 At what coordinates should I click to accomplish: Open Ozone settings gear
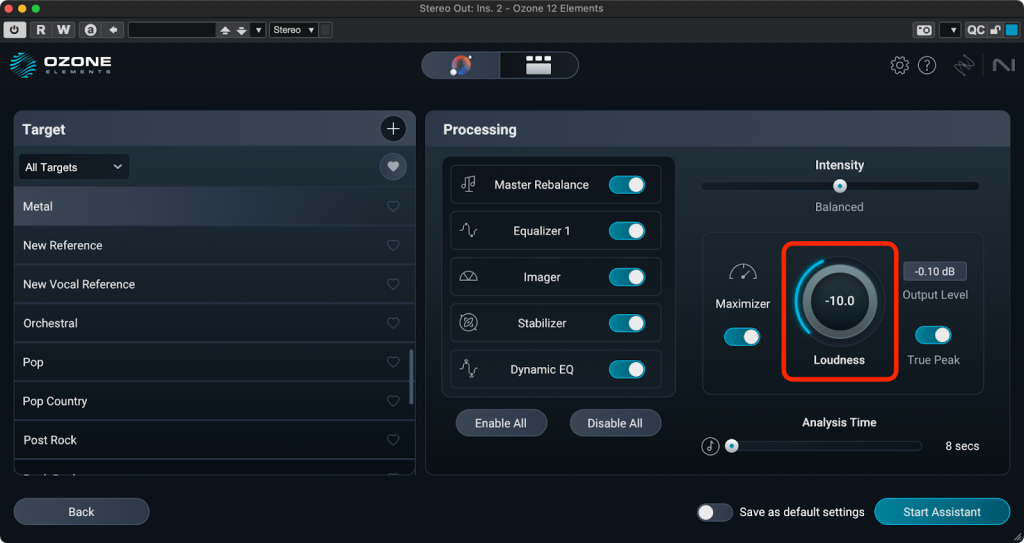point(899,66)
